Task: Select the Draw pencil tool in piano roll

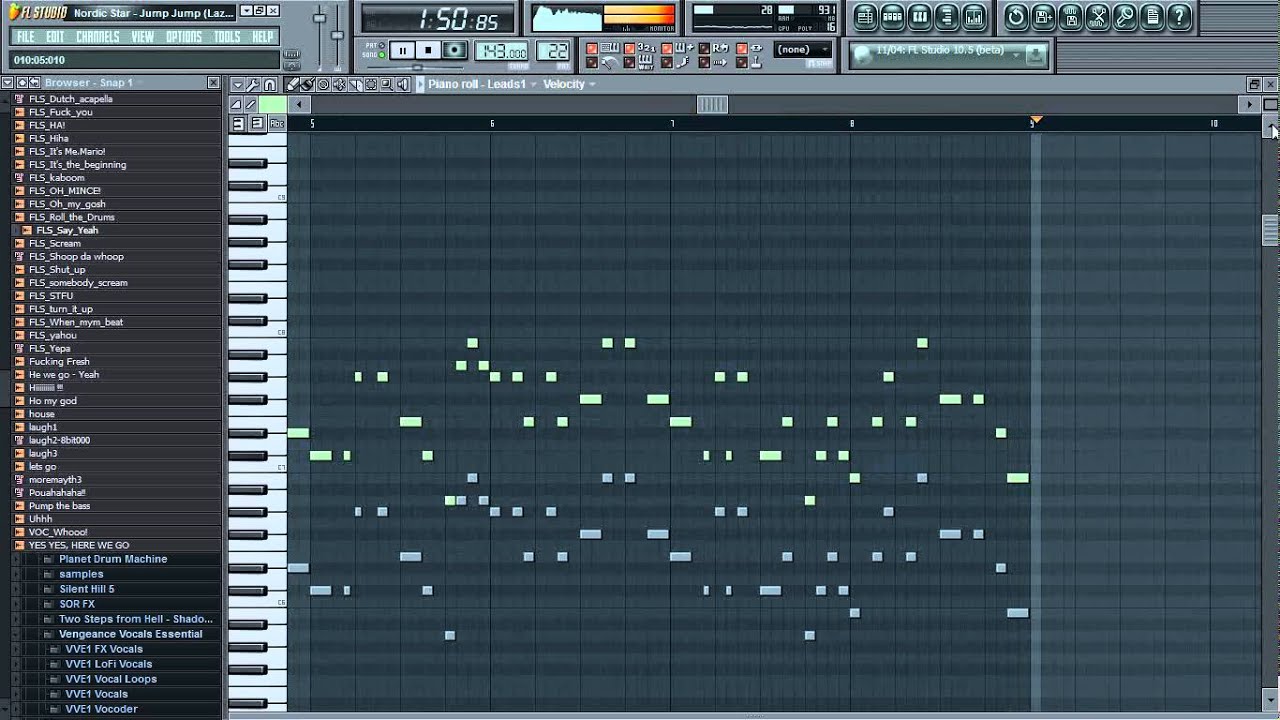Action: pos(291,85)
